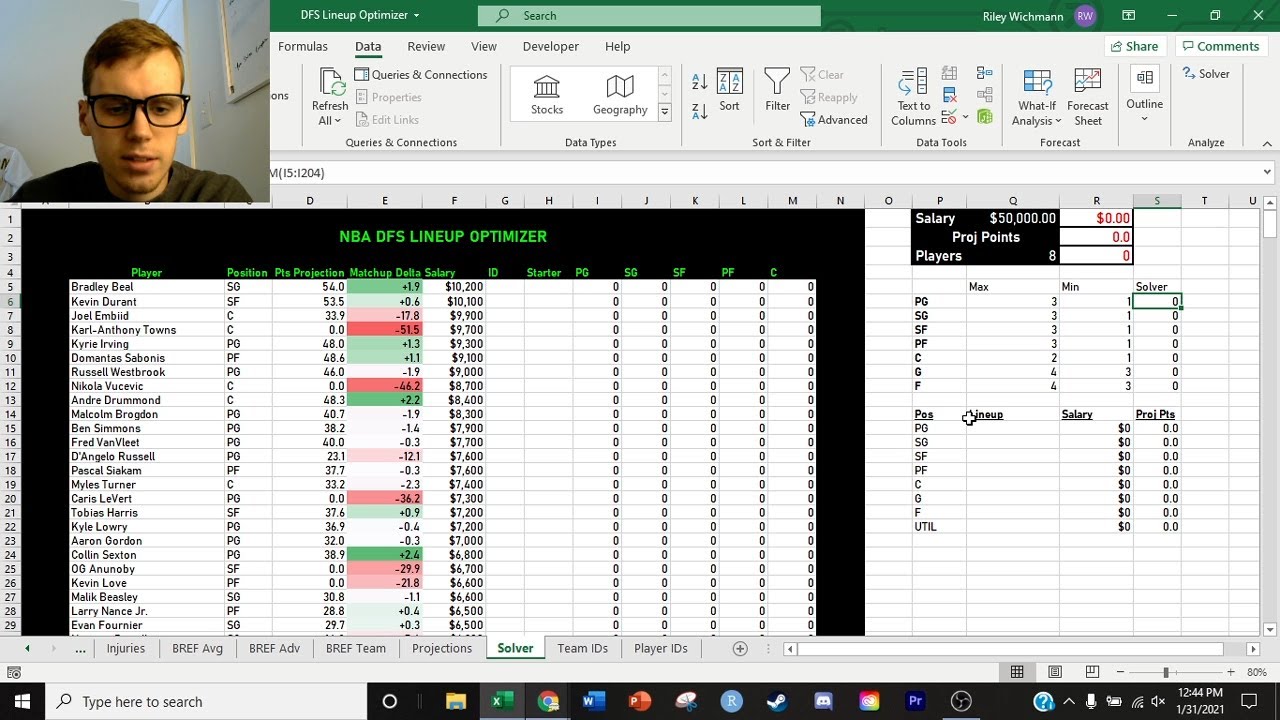Click the Share button
This screenshot has height=720, width=1280.
click(1135, 46)
